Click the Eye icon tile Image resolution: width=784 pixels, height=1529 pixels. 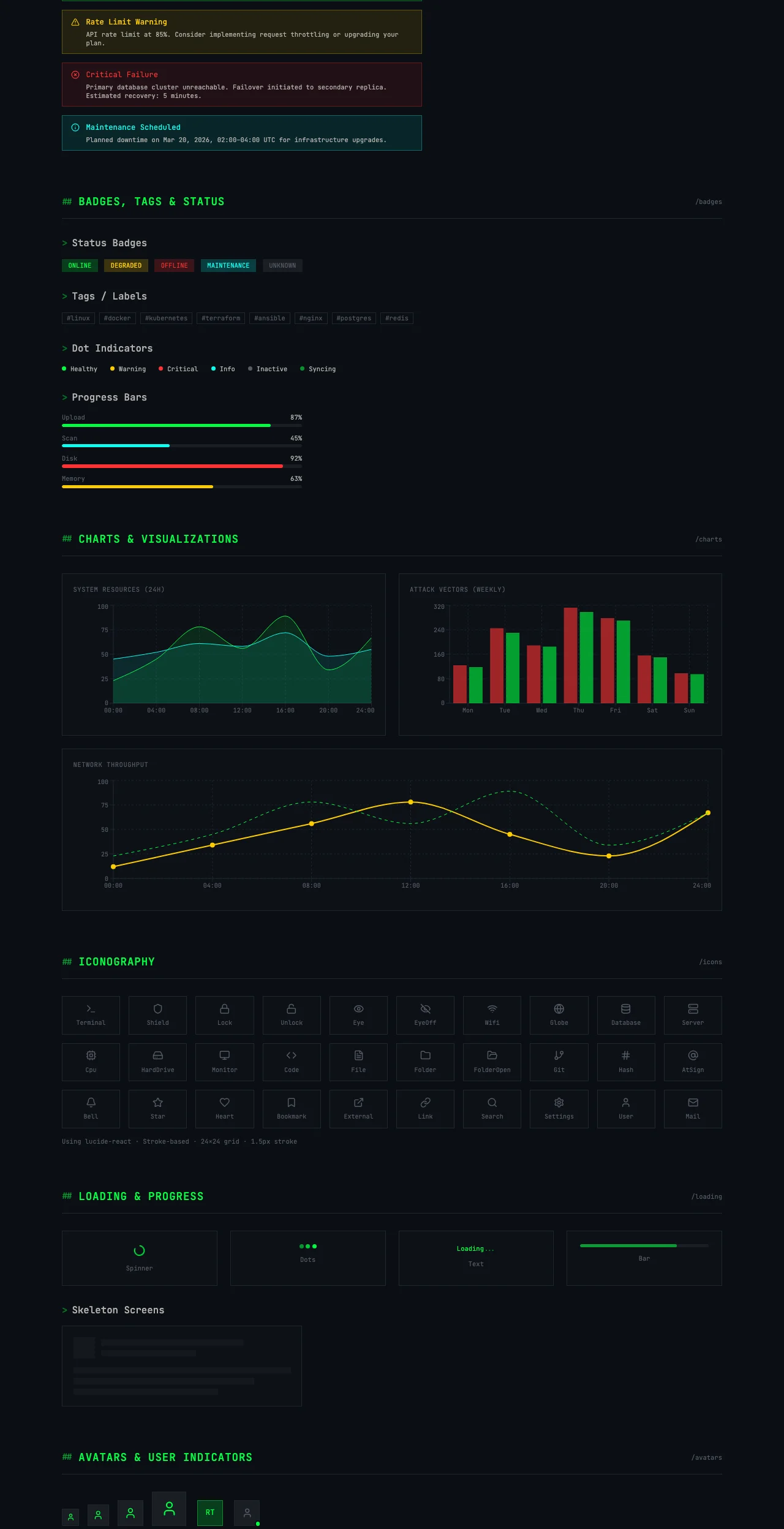click(358, 1015)
